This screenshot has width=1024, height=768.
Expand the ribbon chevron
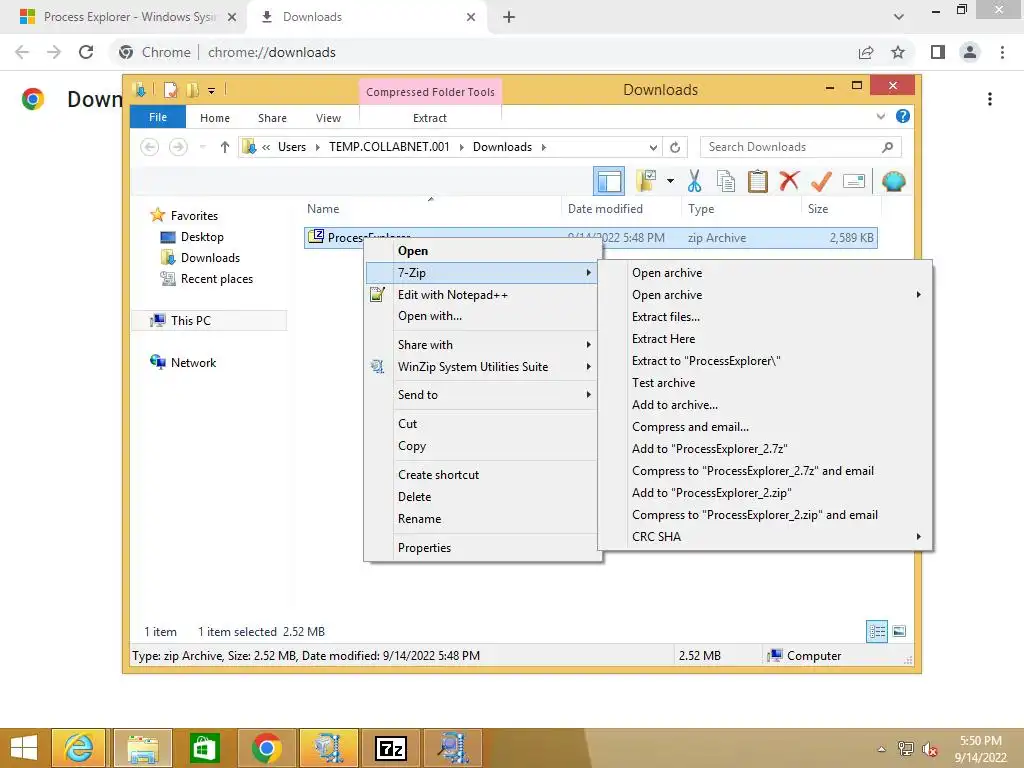click(880, 116)
